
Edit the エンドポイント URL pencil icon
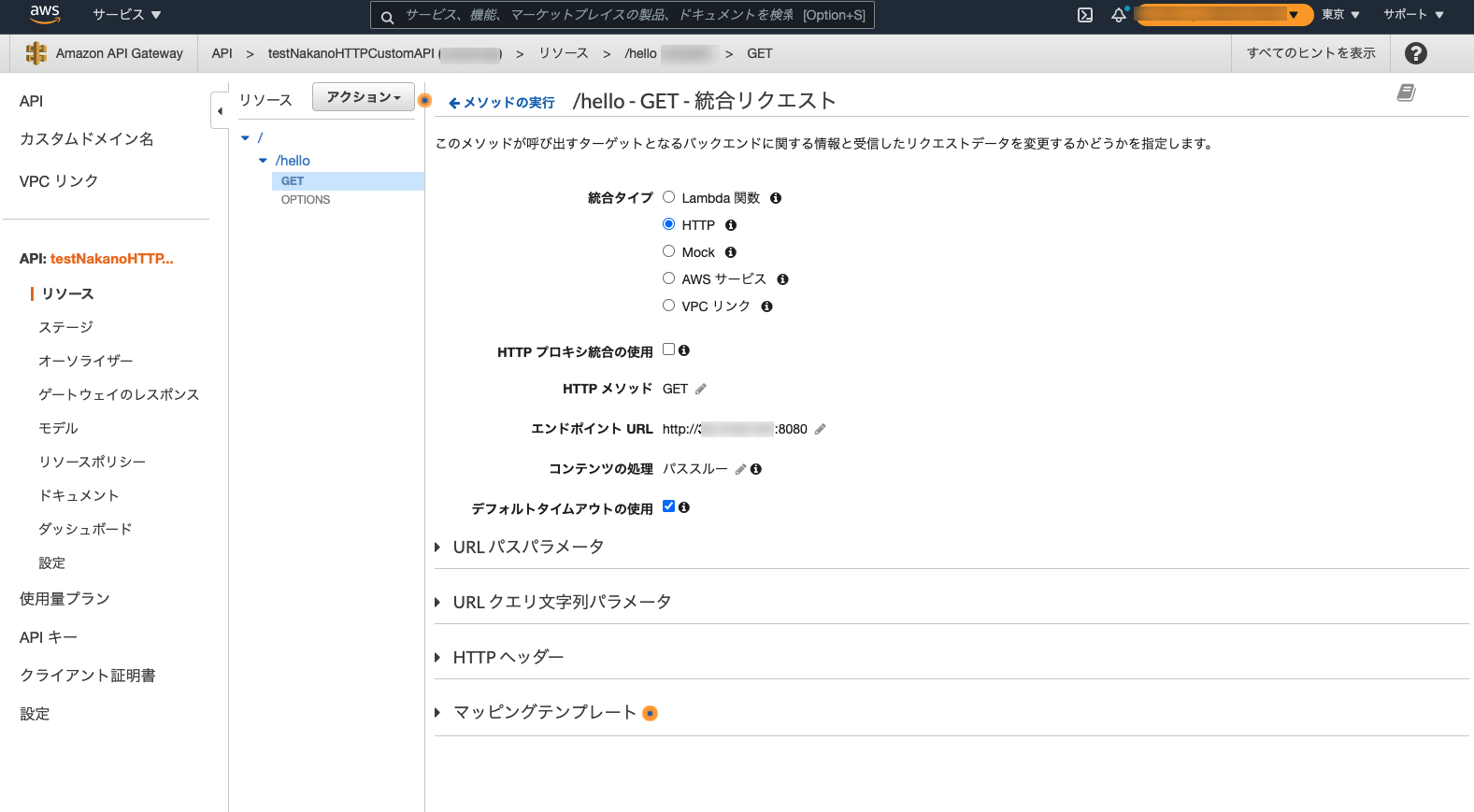click(x=821, y=429)
